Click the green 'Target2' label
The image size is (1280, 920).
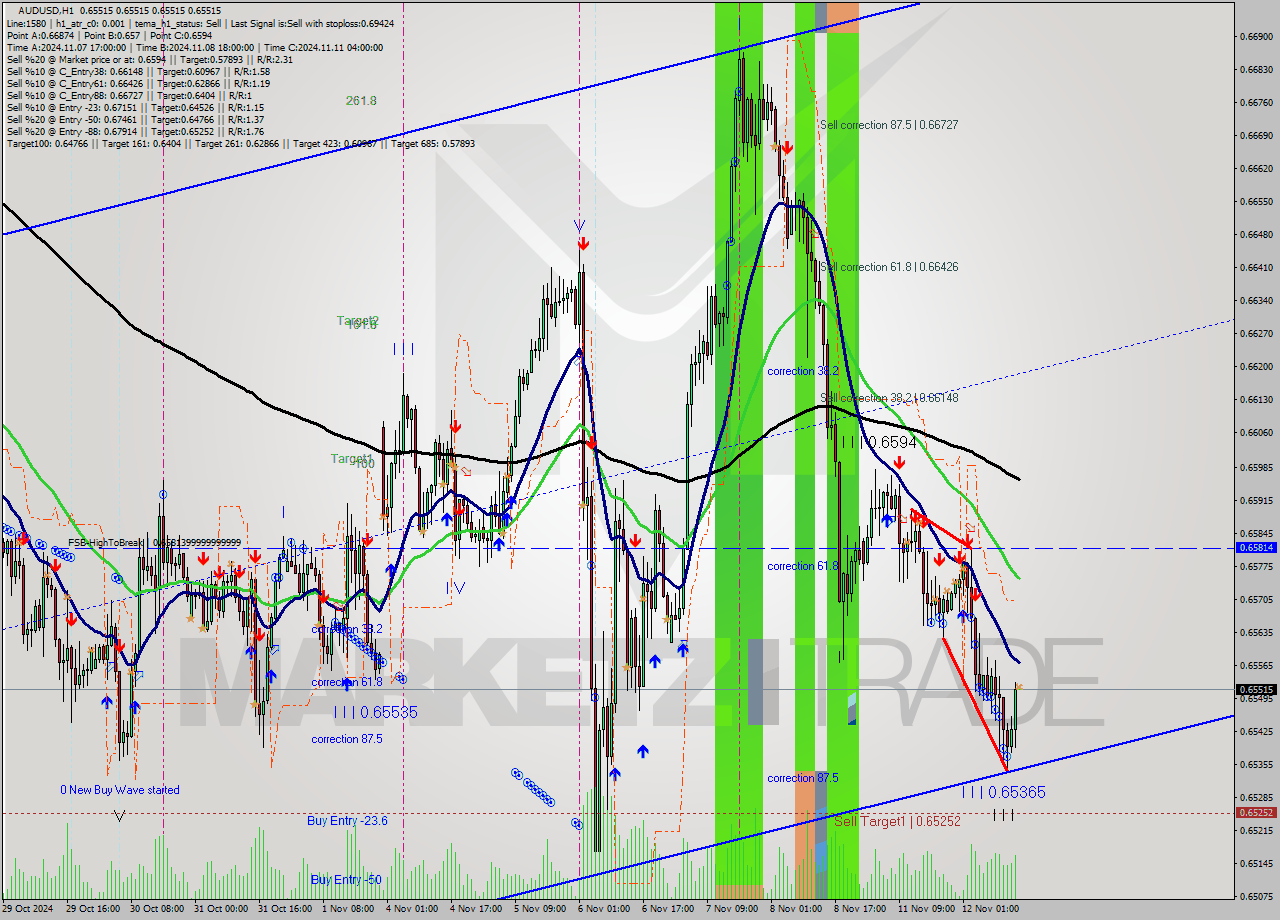click(357, 321)
